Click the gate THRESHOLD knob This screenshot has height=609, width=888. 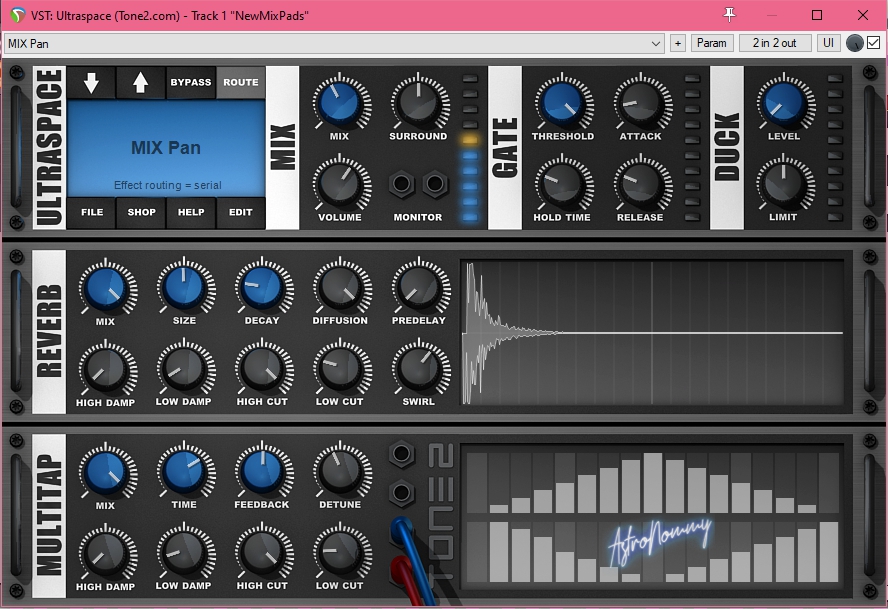tap(563, 104)
